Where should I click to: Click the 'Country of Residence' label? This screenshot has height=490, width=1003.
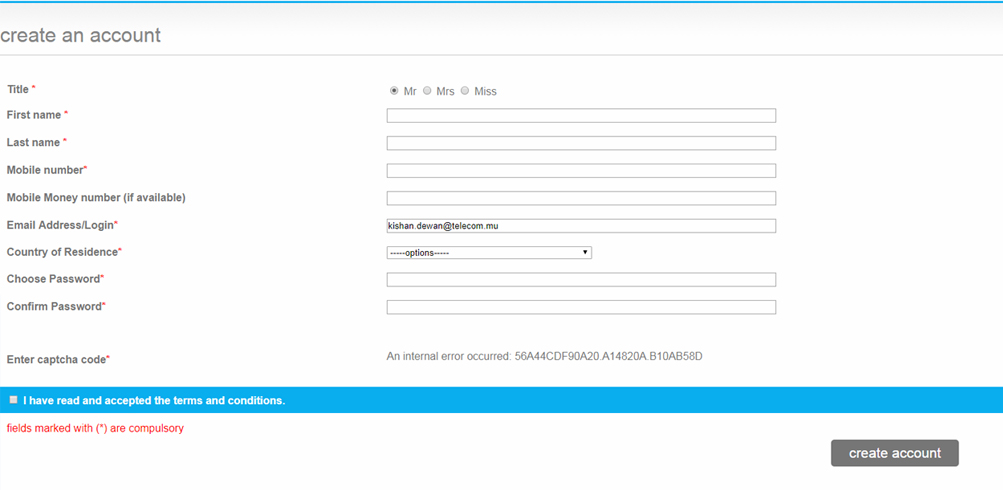[64, 252]
